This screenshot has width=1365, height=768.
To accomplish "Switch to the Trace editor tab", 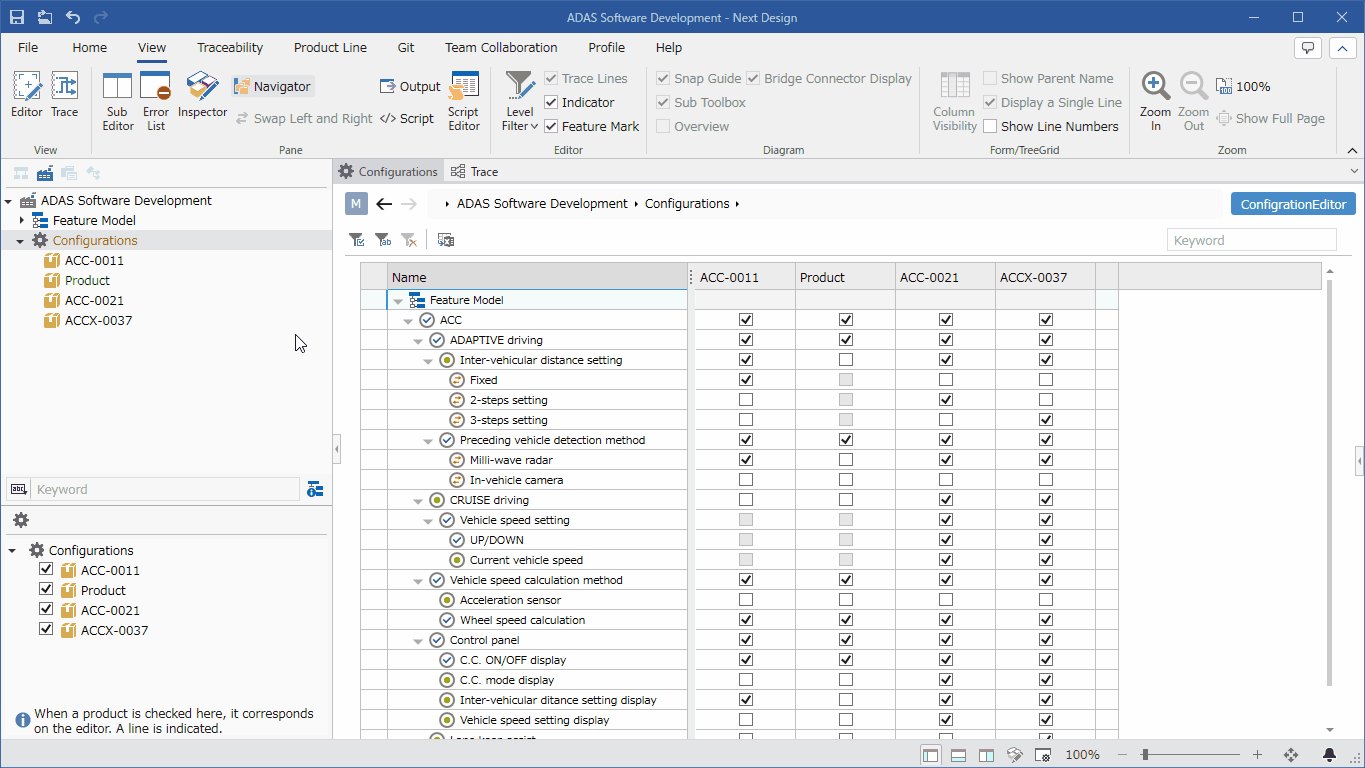I will 475,172.
